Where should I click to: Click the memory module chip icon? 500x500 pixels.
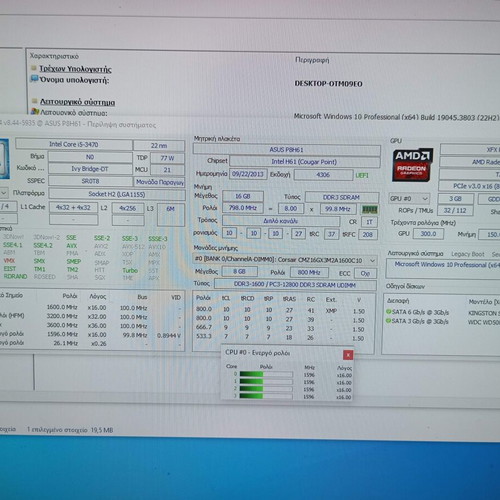coord(370,209)
